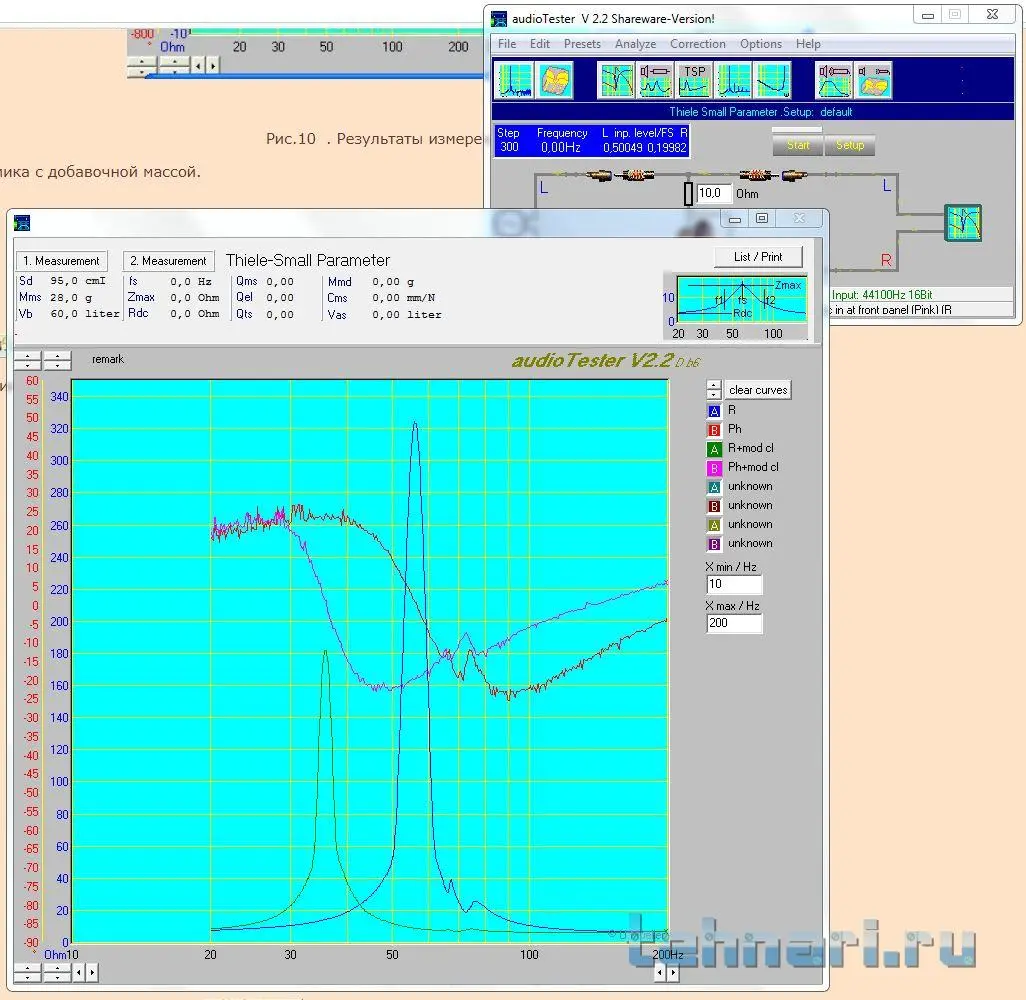The image size is (1026, 1000).
Task: Expand the Options menu
Action: coord(760,44)
